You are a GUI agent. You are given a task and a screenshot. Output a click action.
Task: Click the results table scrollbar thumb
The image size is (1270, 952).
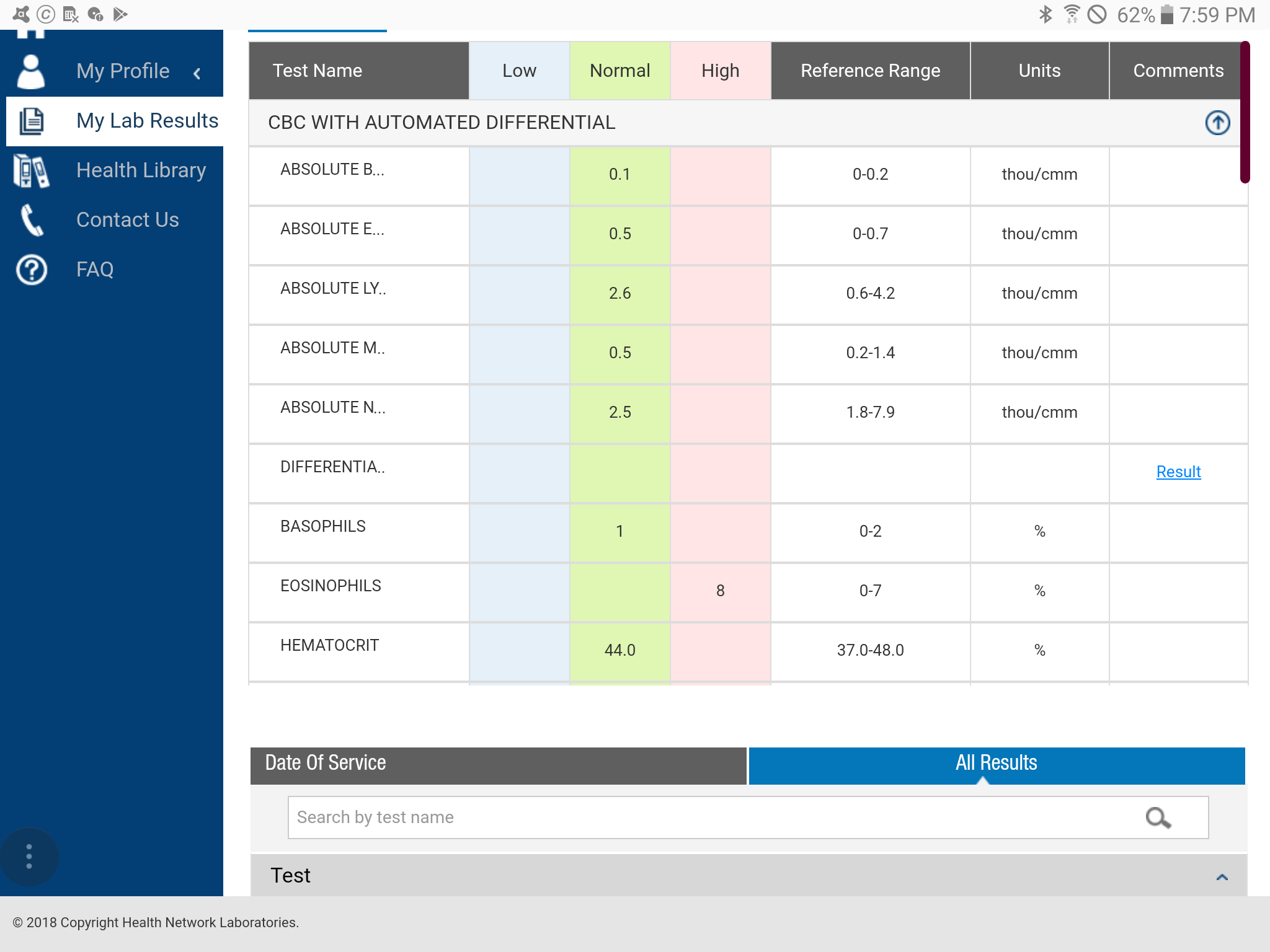coord(1244,112)
